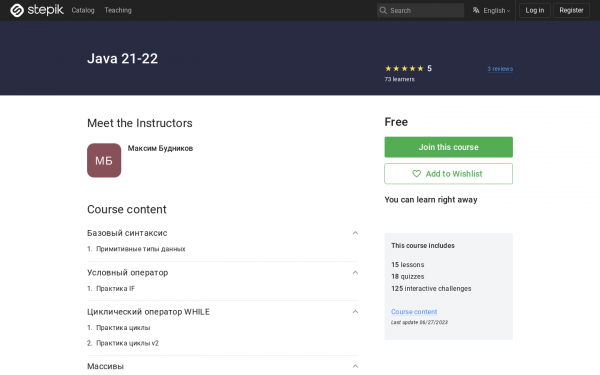
Task: Click the 18 quizzes text
Action: (x=408, y=277)
